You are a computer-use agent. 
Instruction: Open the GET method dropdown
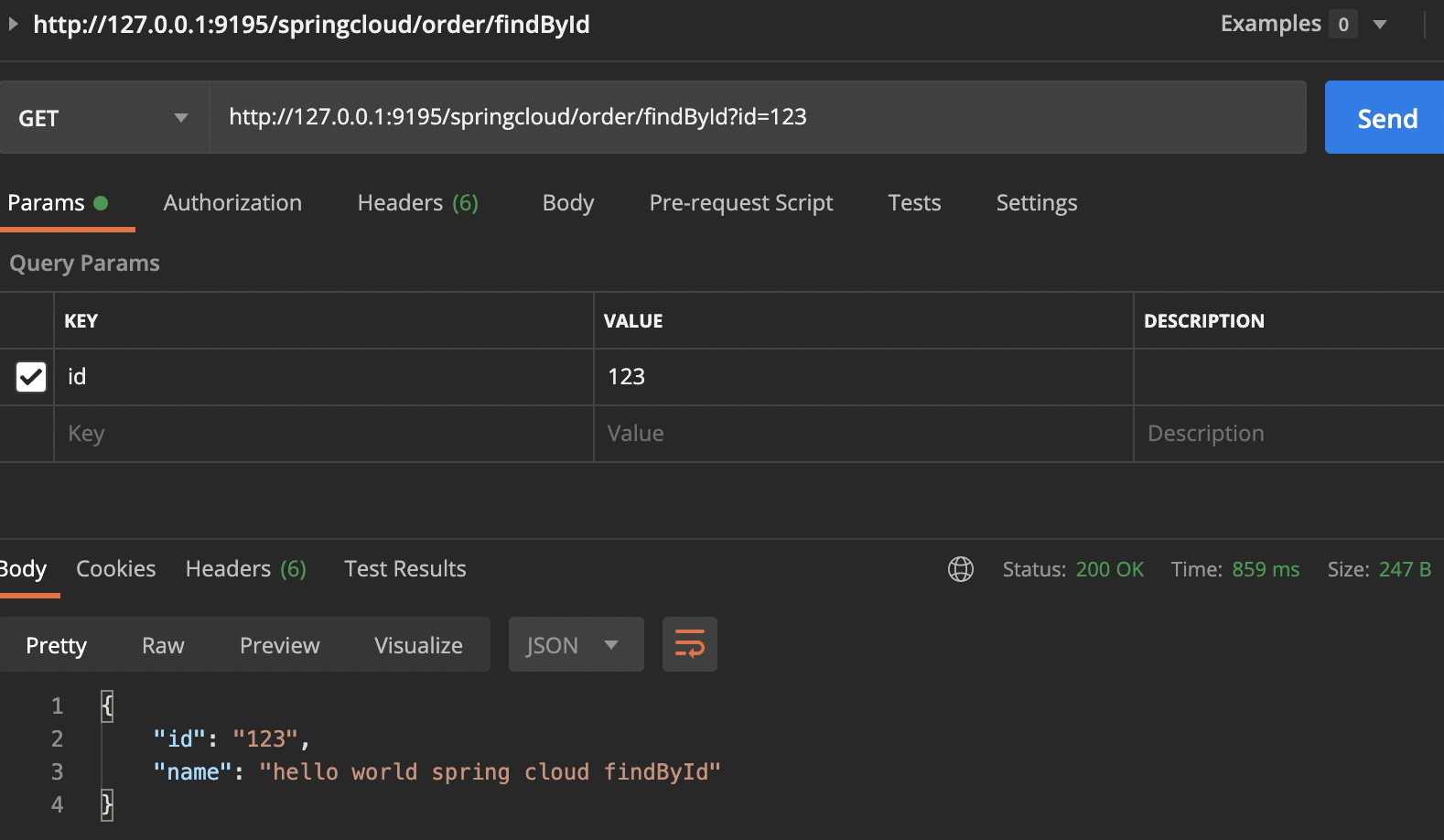click(x=104, y=117)
